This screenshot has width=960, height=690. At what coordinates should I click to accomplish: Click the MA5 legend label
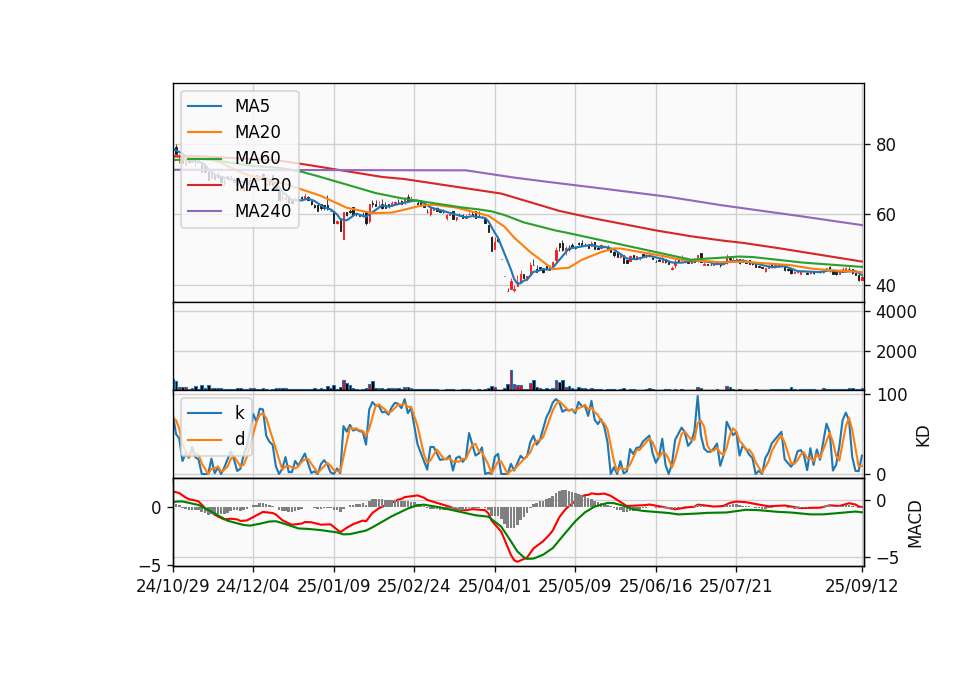(252, 106)
